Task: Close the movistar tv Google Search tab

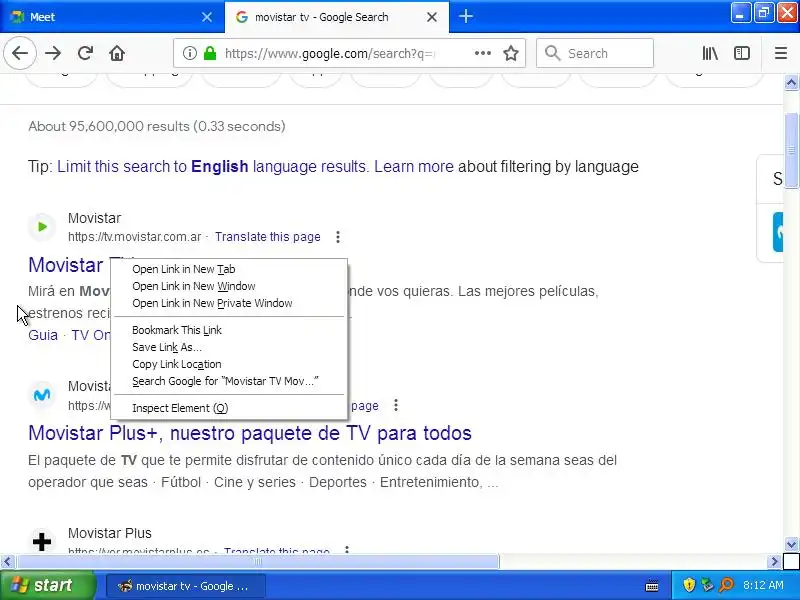Action: [432, 17]
